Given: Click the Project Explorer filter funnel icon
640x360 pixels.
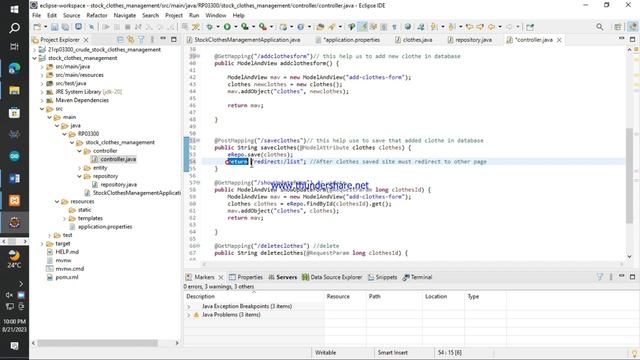Looking at the screenshot, I should [x=141, y=40].
